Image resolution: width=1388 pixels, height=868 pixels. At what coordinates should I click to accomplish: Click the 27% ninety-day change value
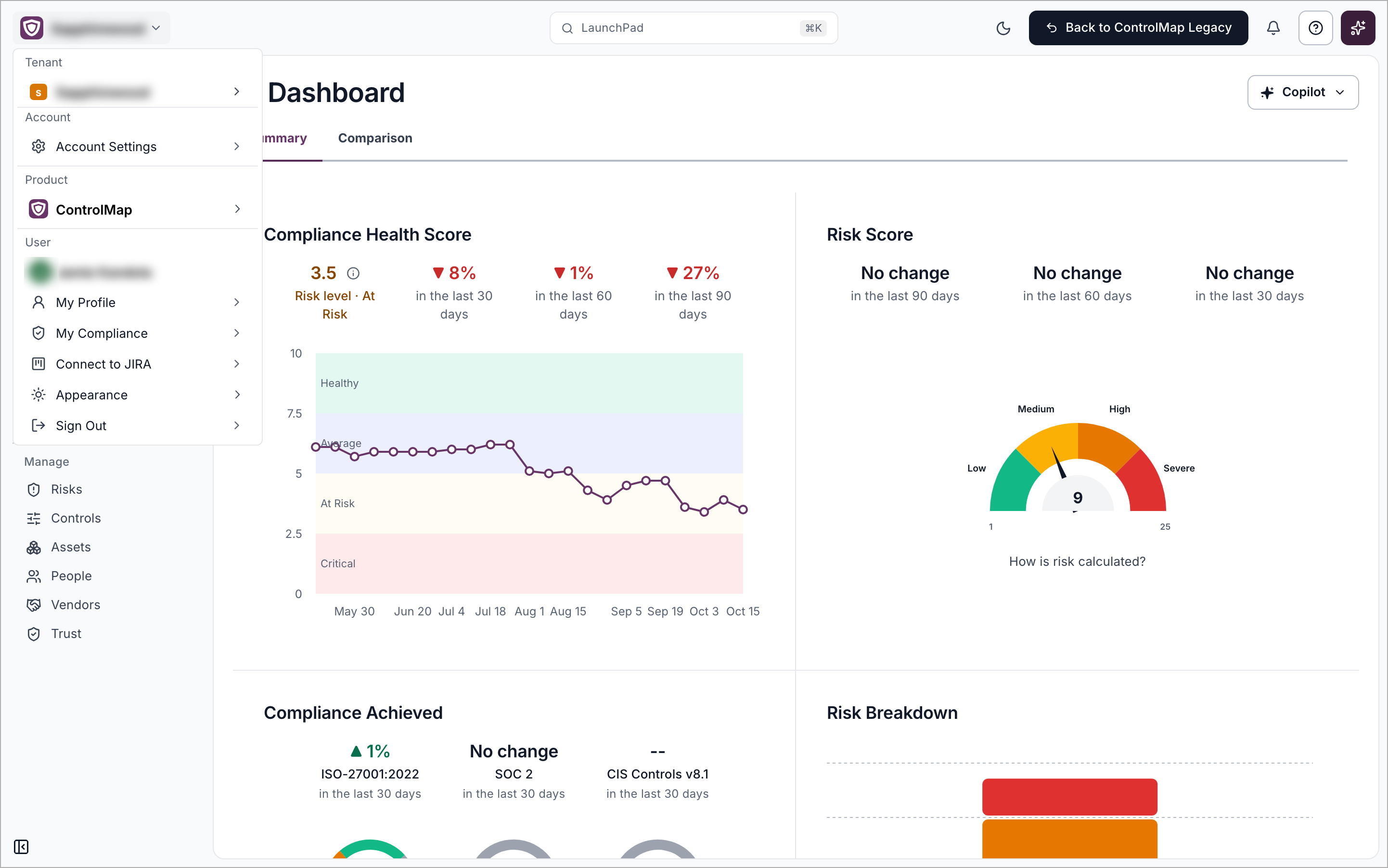pos(693,273)
